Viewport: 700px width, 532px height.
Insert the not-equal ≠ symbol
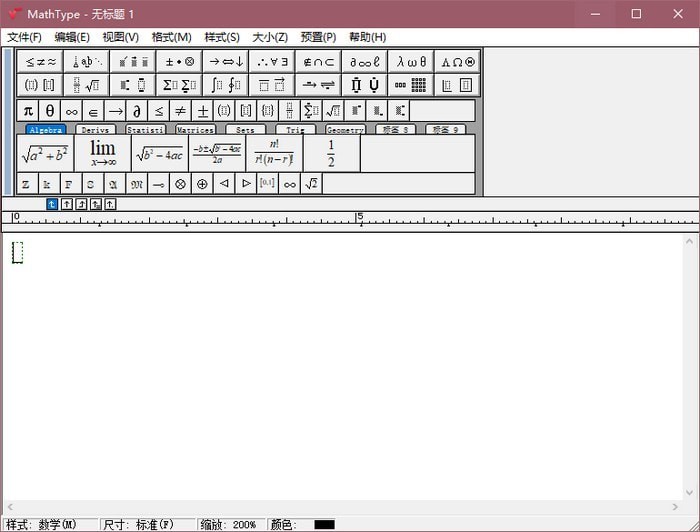[x=181, y=111]
